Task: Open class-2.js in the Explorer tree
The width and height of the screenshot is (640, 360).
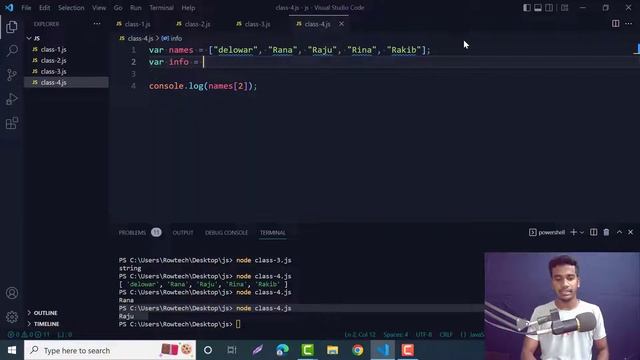Action: 53,60
